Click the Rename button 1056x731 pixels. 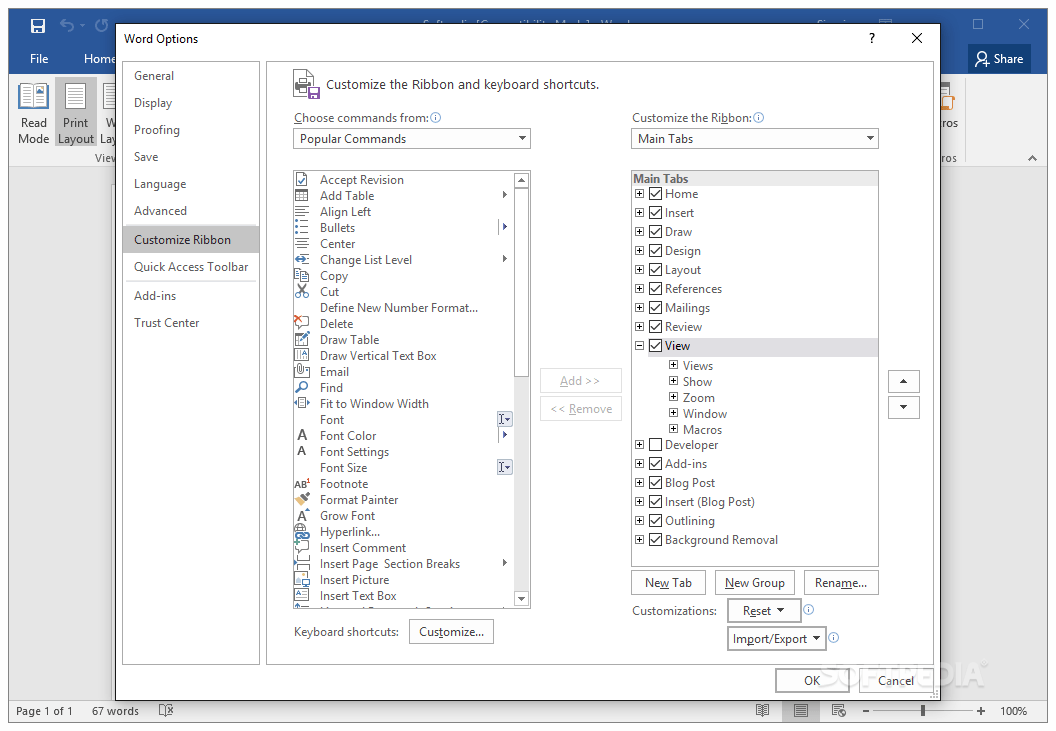(x=841, y=582)
